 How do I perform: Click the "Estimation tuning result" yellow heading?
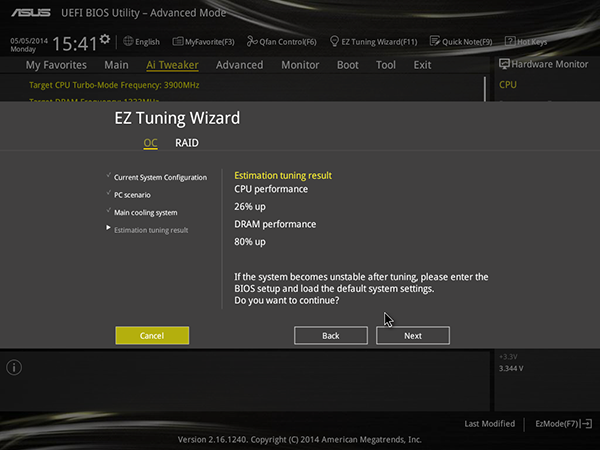tap(283, 176)
